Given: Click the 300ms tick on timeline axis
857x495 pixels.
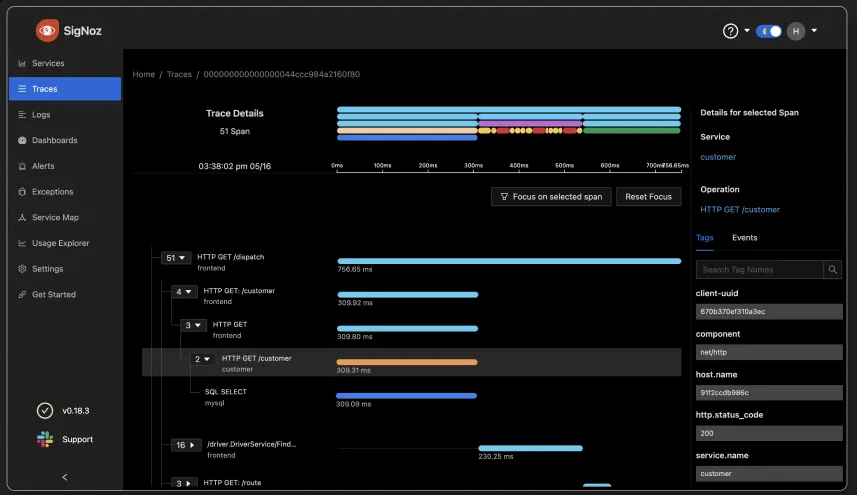Looking at the screenshot, I should coord(473,166).
